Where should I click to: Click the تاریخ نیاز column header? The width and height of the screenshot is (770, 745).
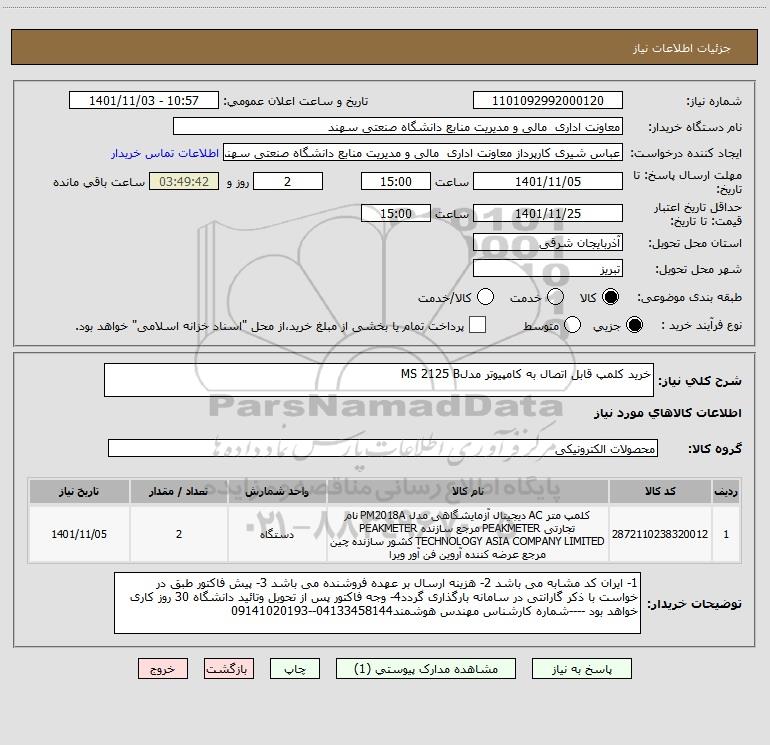(x=79, y=491)
